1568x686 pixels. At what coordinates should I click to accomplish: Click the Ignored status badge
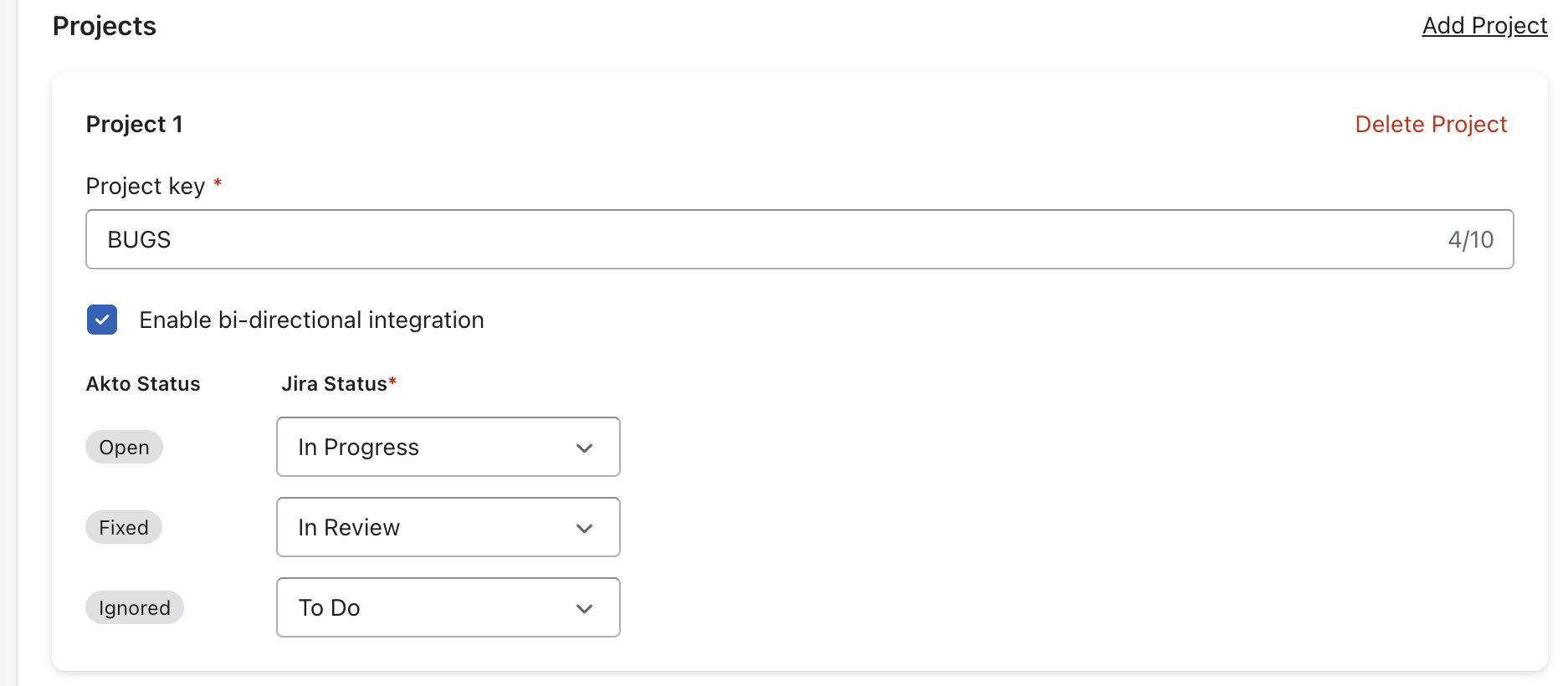coord(135,608)
